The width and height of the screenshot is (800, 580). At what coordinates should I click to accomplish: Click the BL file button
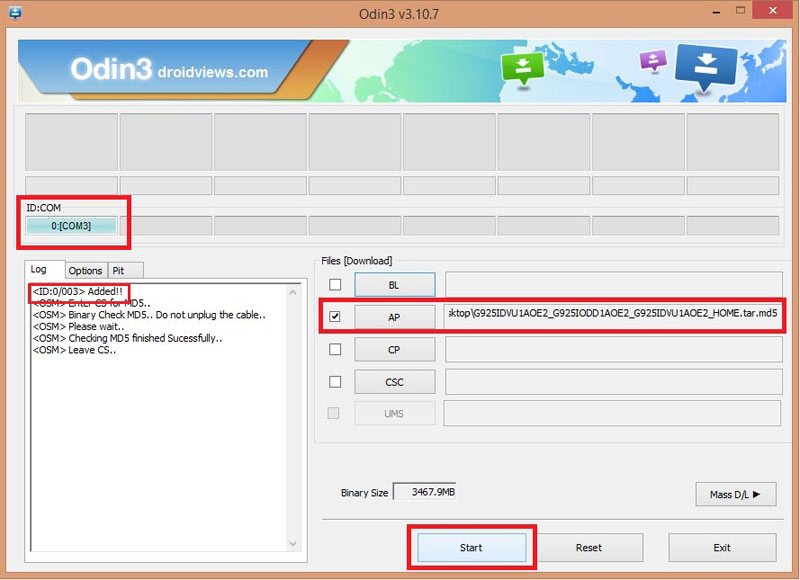point(395,285)
